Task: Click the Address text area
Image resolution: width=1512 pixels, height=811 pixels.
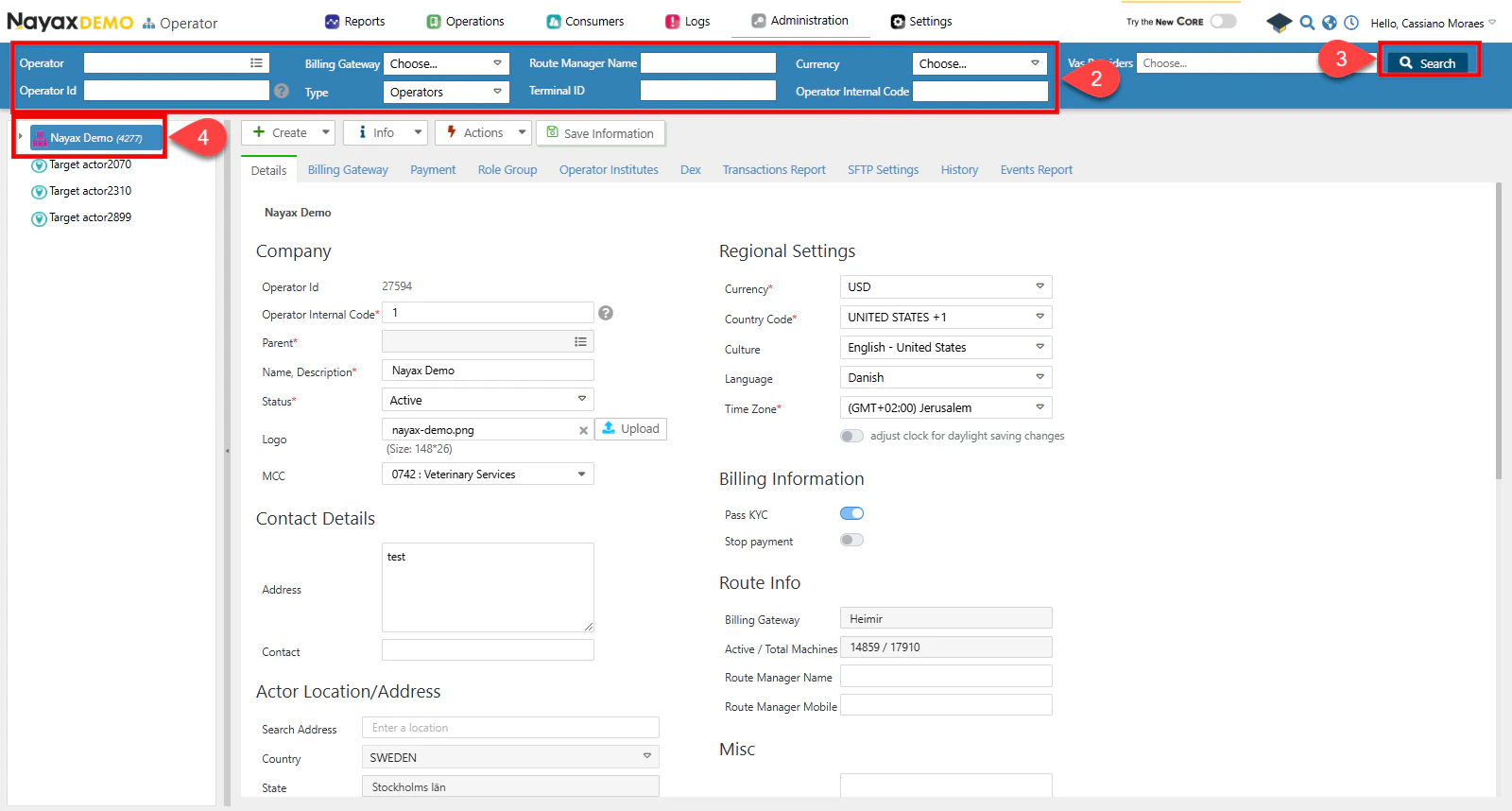Action: point(488,587)
